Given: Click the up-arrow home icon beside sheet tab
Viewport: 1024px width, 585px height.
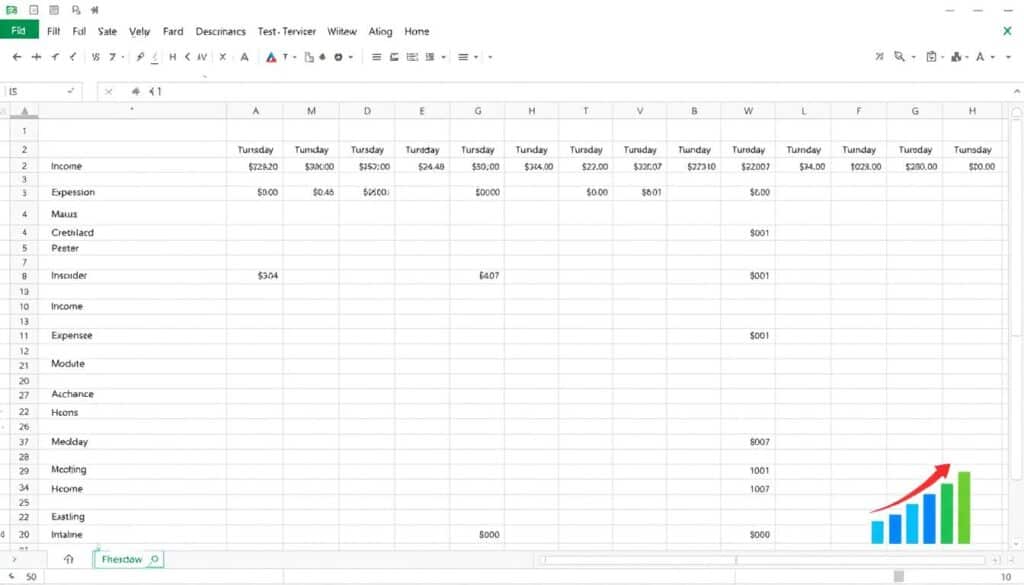Looking at the screenshot, I should coord(69,560).
